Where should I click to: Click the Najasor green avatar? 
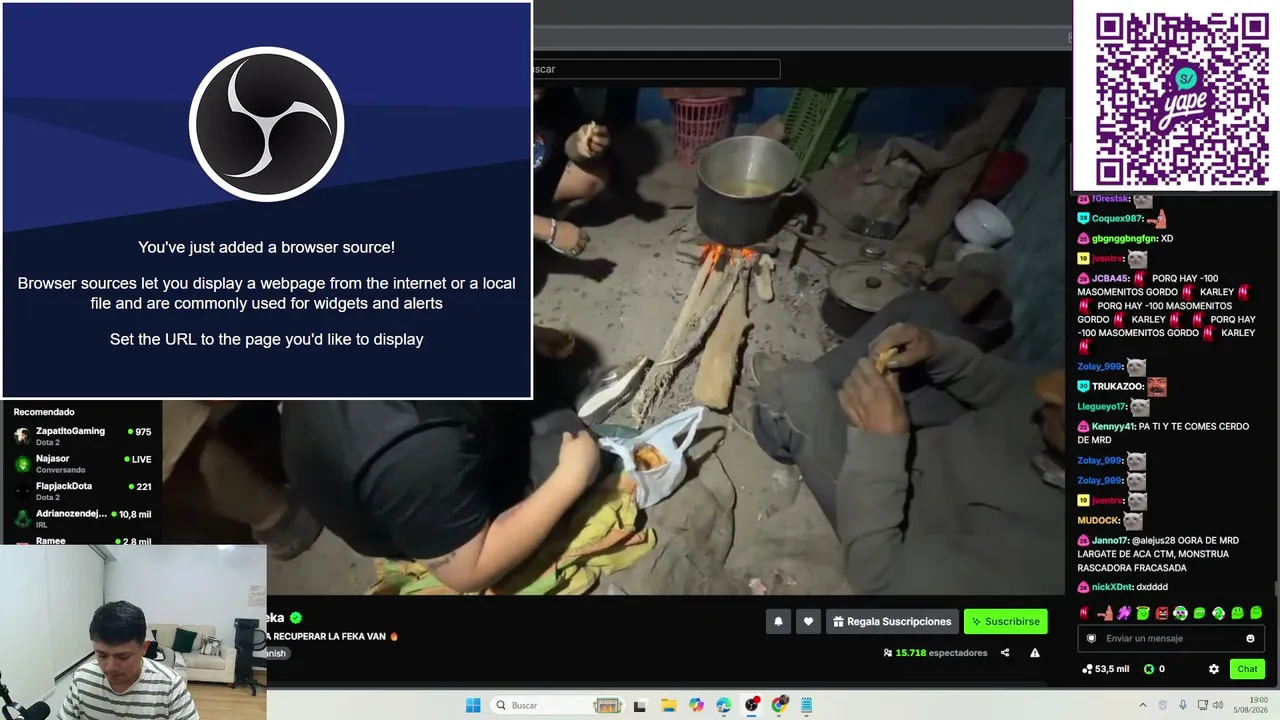click(22, 464)
